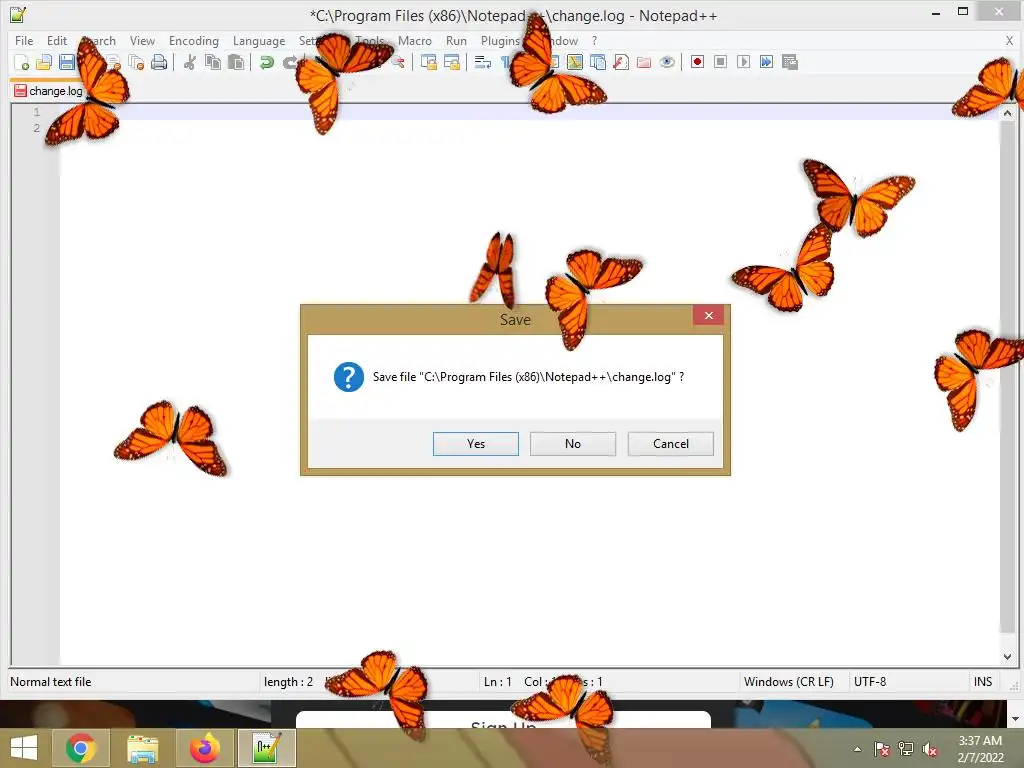Screen dimensions: 1024x768
Task: Click the Stop Recording macro icon
Action: click(x=720, y=62)
